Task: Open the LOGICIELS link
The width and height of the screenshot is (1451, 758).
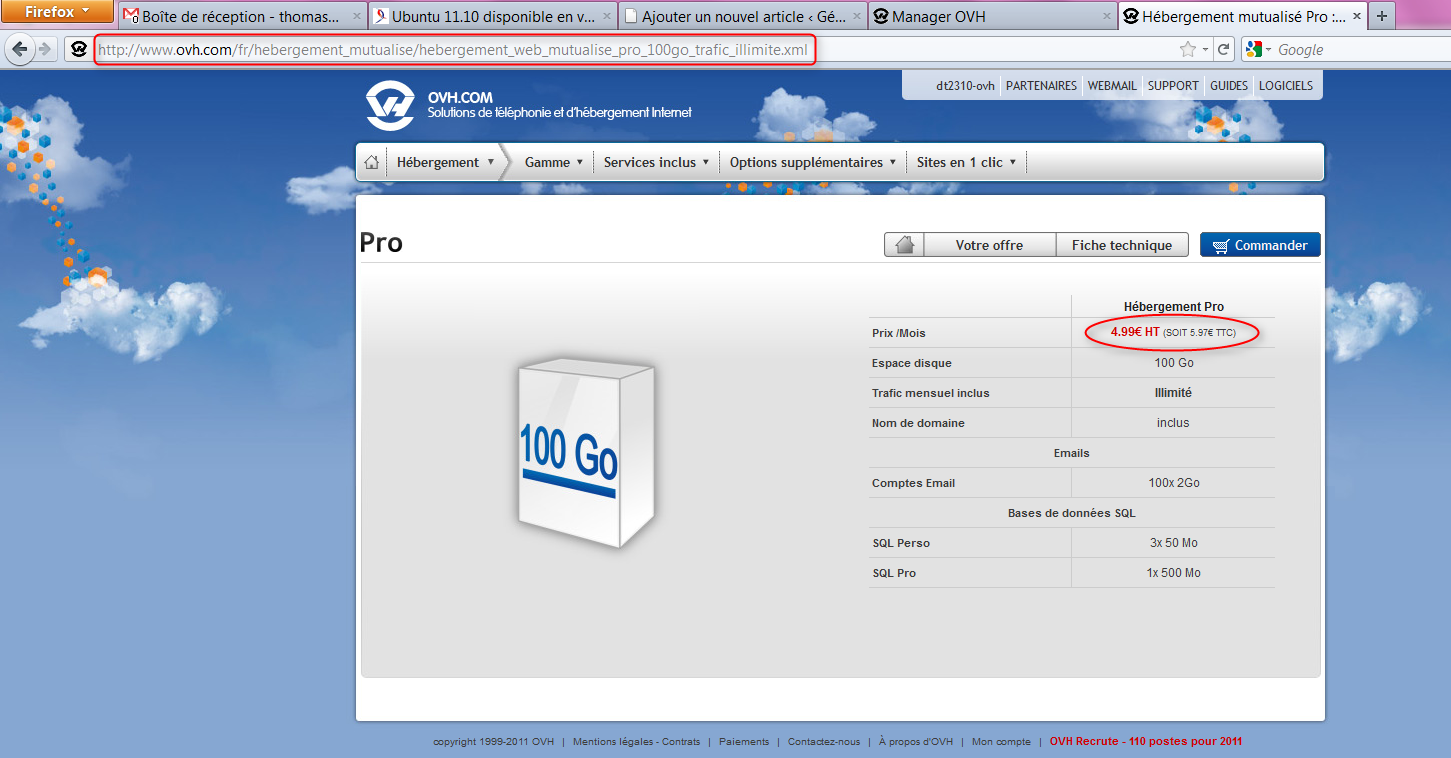Action: pos(1286,86)
